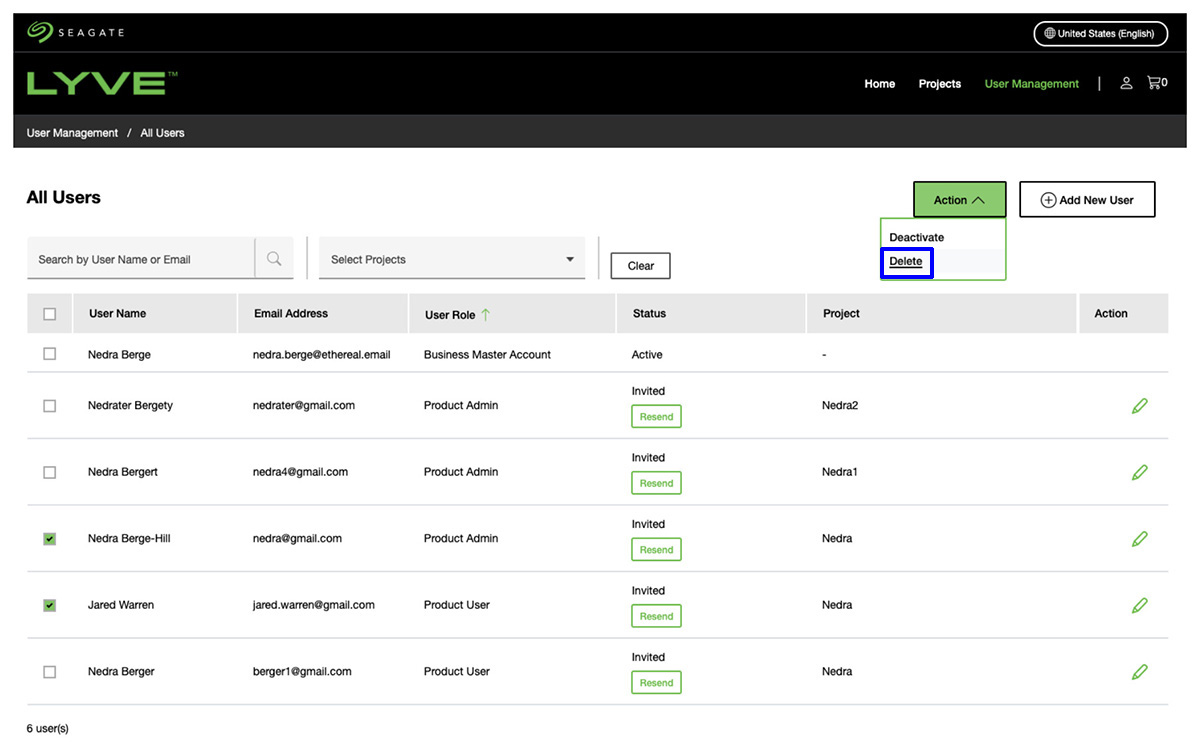Click the All Users breadcrumb

[x=162, y=133]
